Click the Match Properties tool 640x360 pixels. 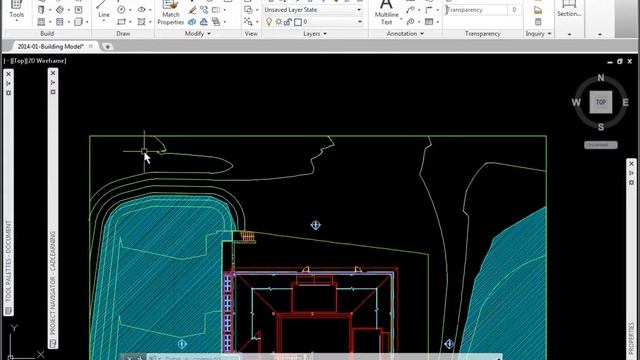coord(171,13)
